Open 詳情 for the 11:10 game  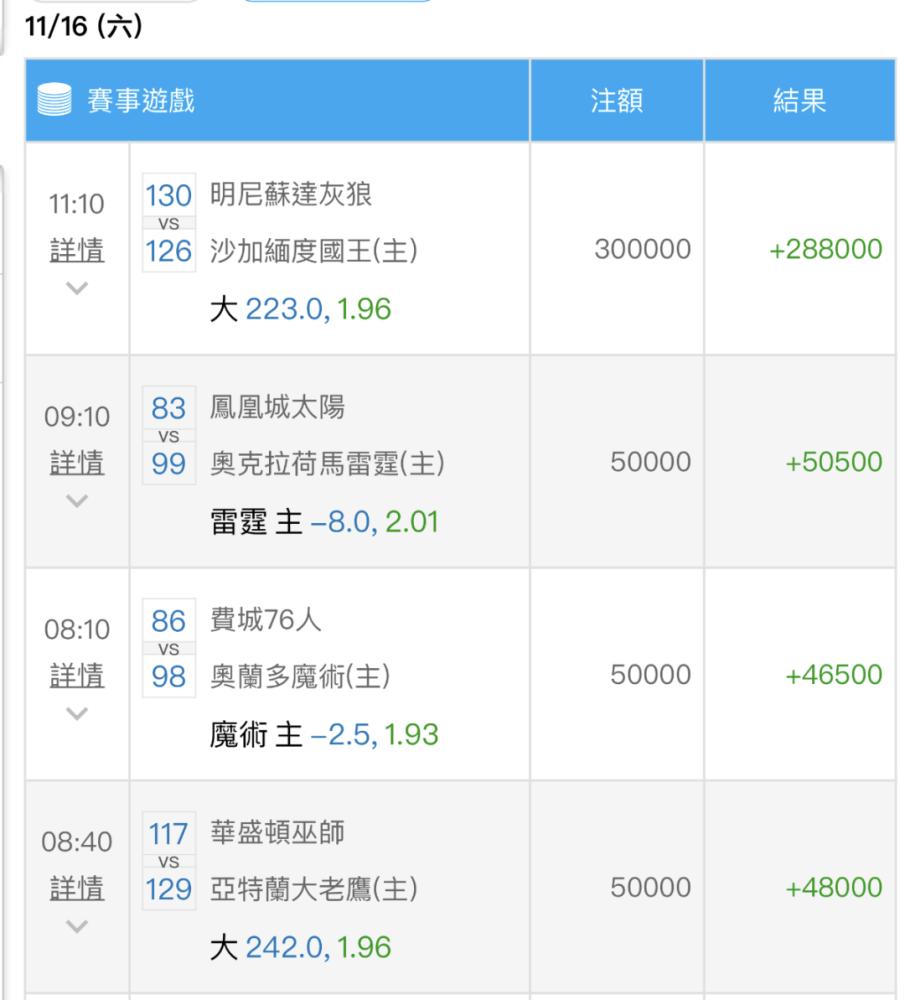coord(77,249)
